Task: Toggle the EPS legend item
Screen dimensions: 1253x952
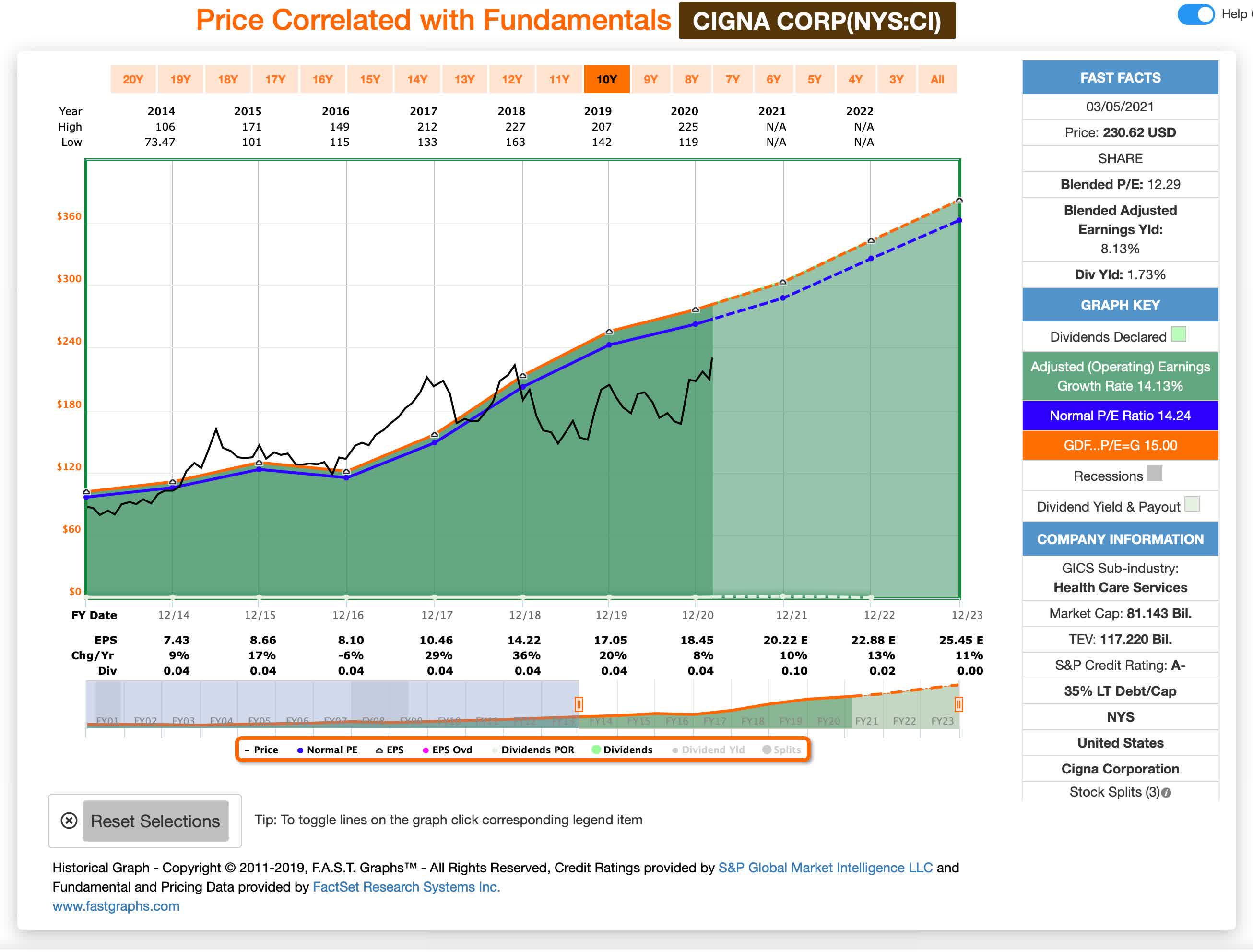Action: pos(390,750)
